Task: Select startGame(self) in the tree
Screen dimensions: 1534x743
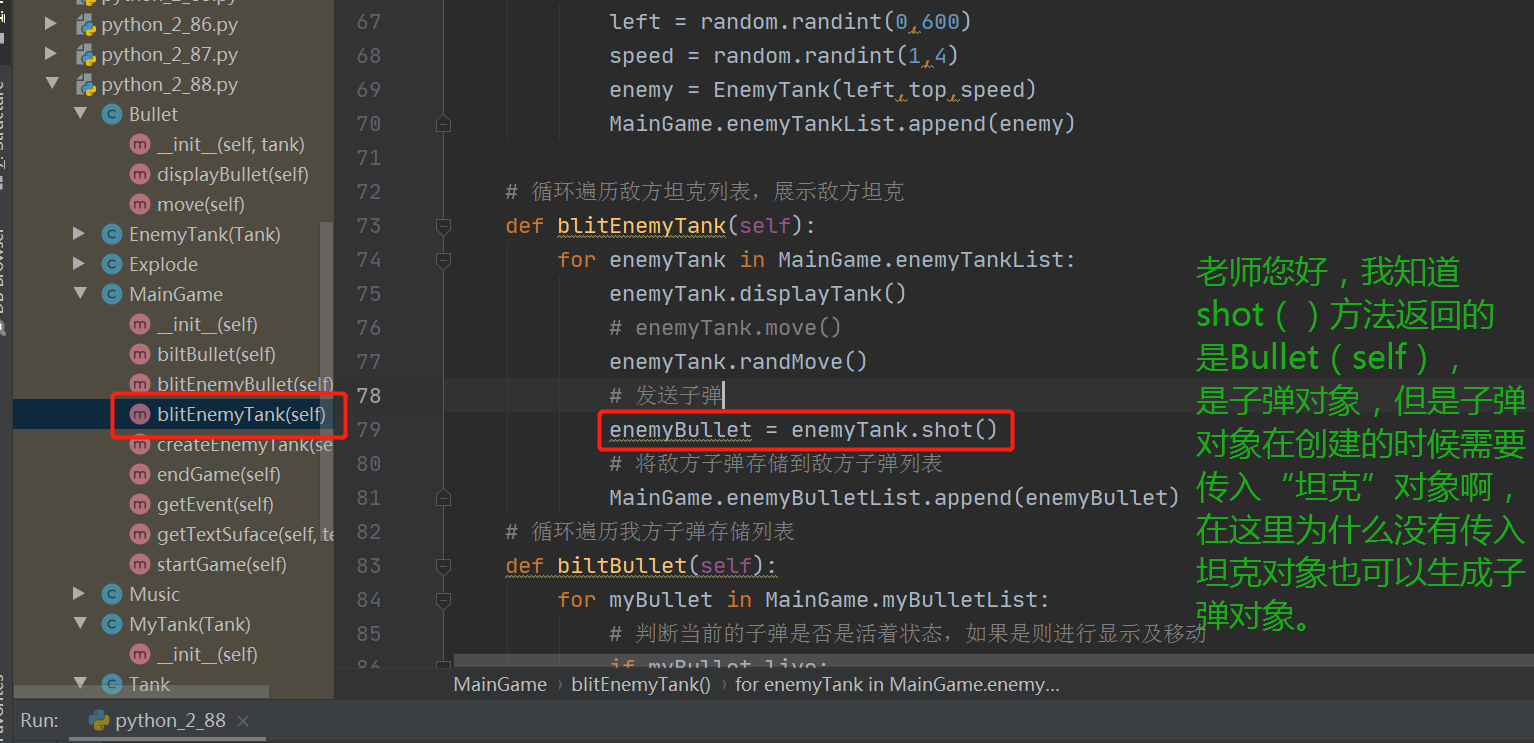Action: [x=222, y=565]
